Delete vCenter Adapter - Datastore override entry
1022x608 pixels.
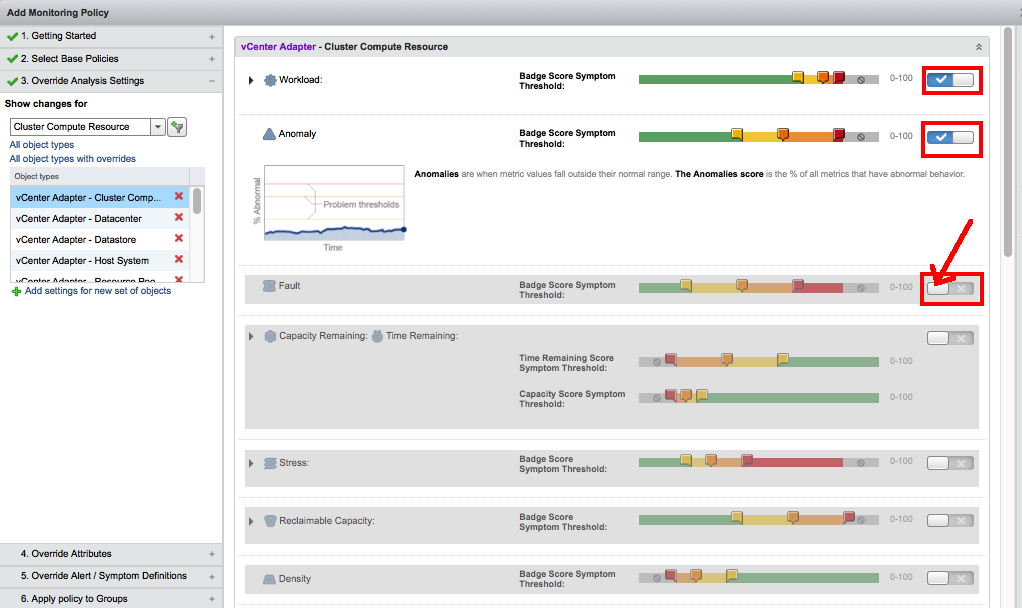coord(179,239)
